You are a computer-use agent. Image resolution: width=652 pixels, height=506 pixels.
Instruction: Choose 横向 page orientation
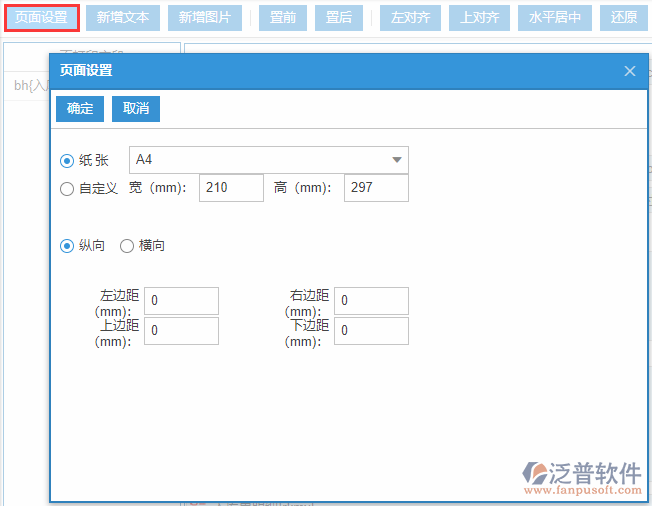point(127,246)
